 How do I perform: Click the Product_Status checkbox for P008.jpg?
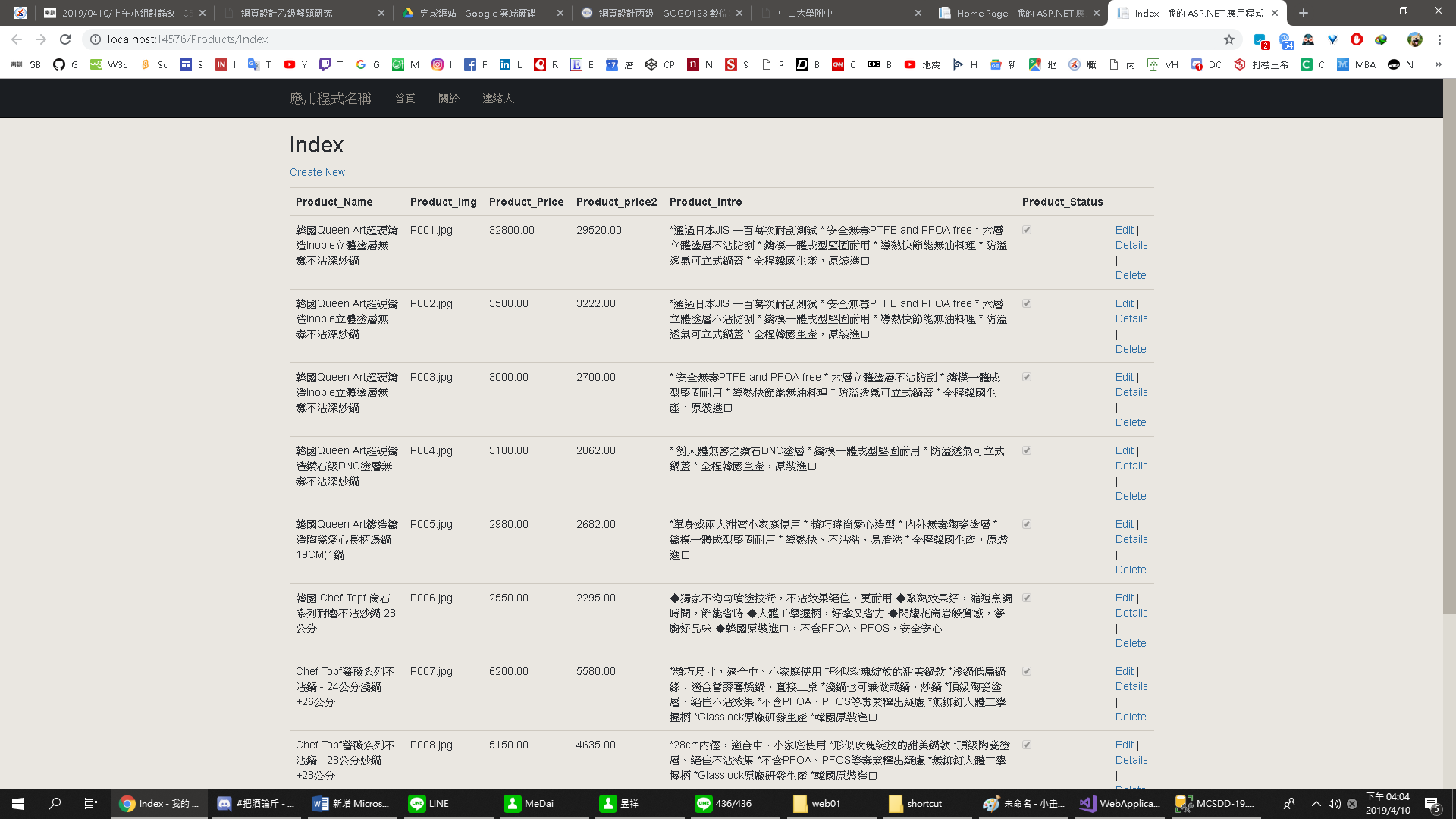tap(1027, 745)
